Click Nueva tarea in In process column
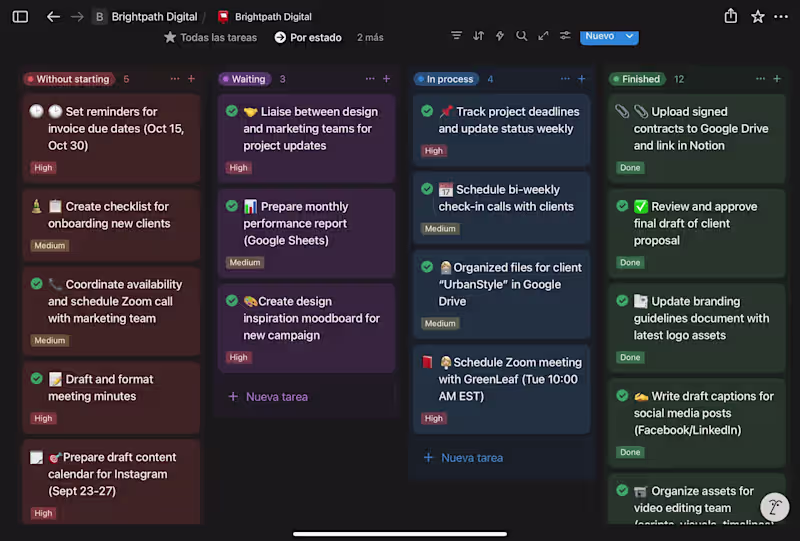This screenshot has width=800, height=541. point(463,458)
